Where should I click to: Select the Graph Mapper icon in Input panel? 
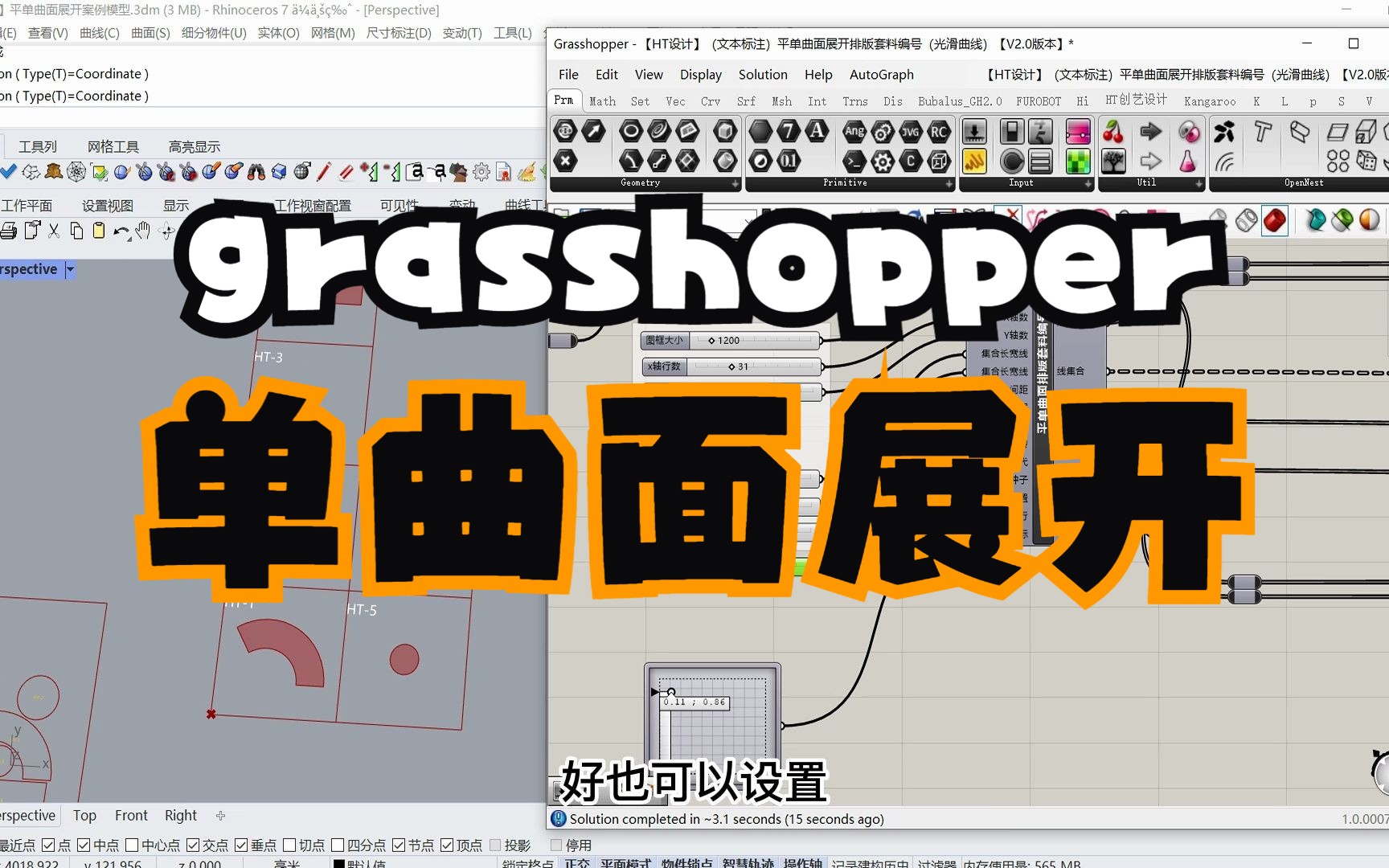tap(975, 161)
